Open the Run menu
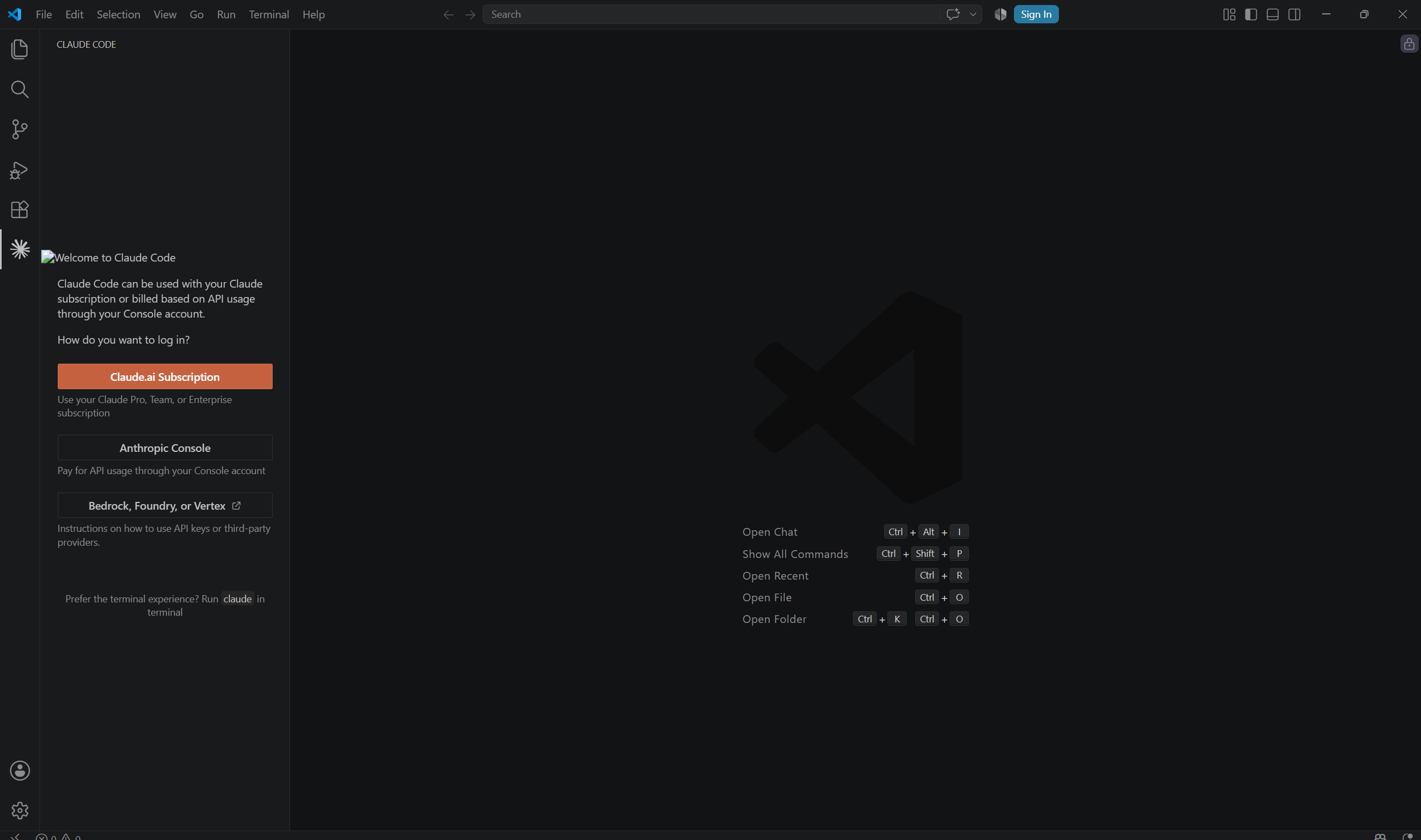 point(226,14)
